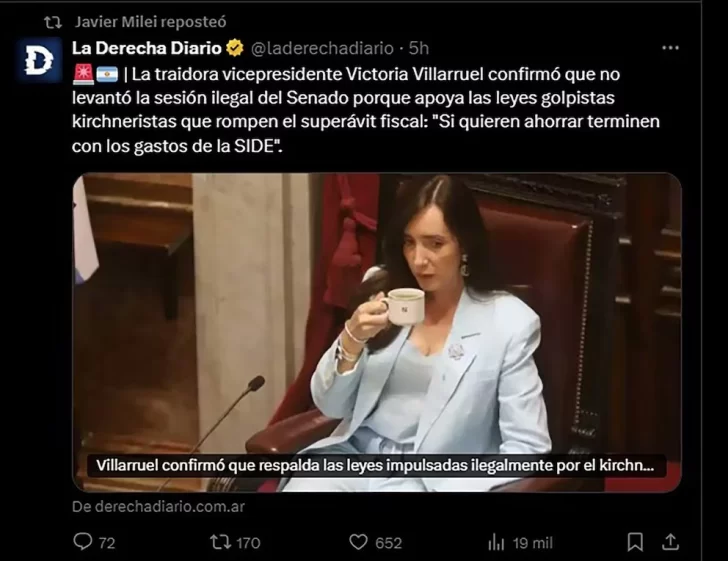Viewport: 728px width, 561px height.
Task: Open @laderechadiario handle link
Action: point(322,48)
